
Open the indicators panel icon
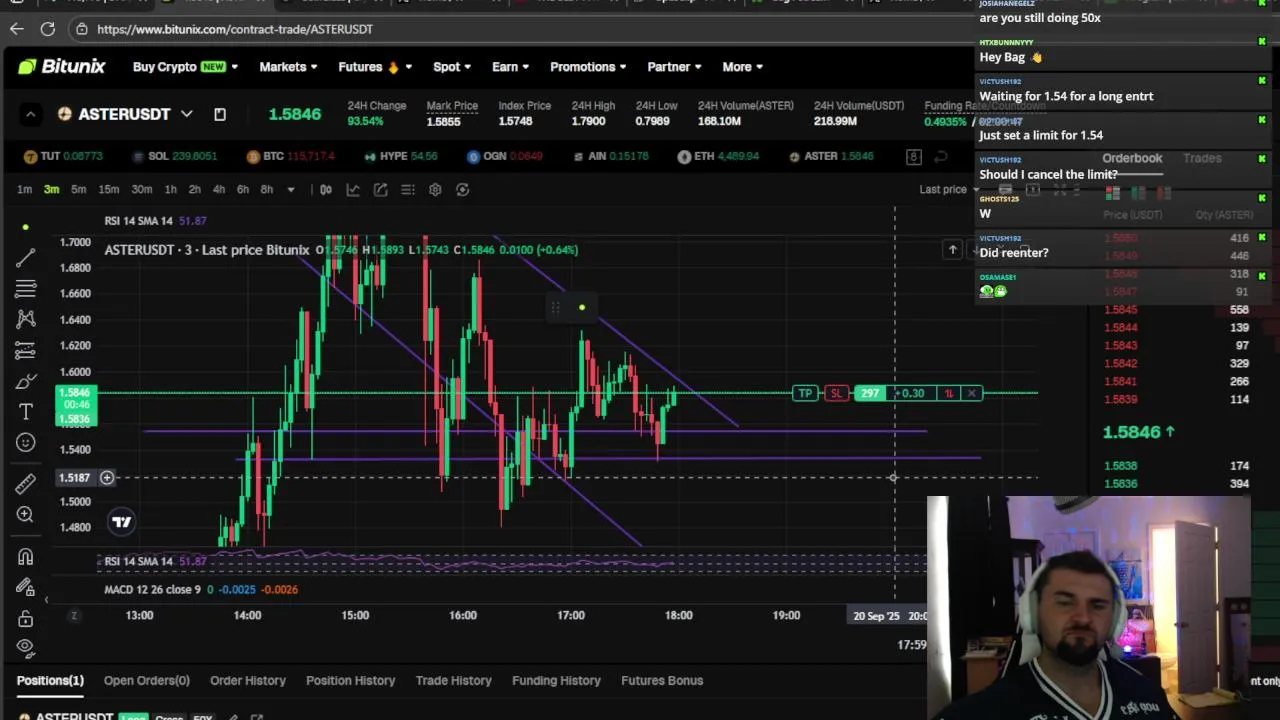tap(353, 189)
